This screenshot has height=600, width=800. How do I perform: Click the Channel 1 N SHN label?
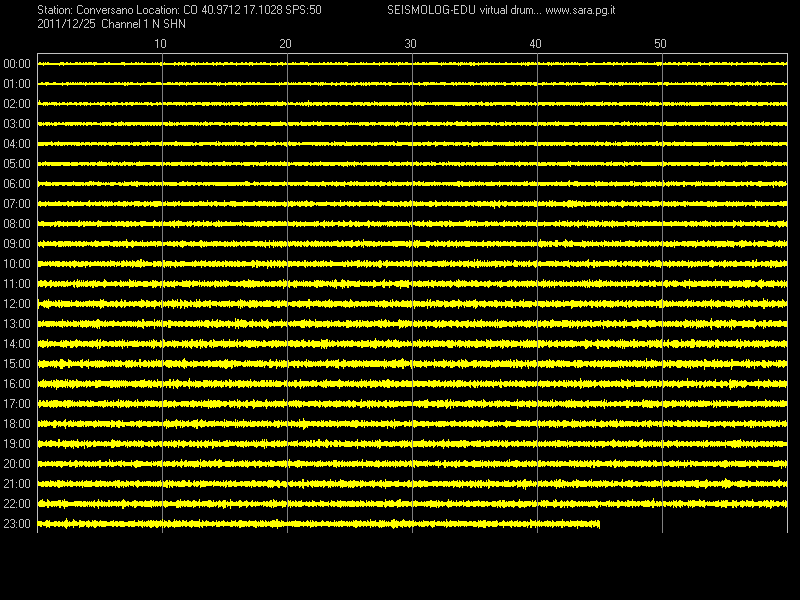143,24
